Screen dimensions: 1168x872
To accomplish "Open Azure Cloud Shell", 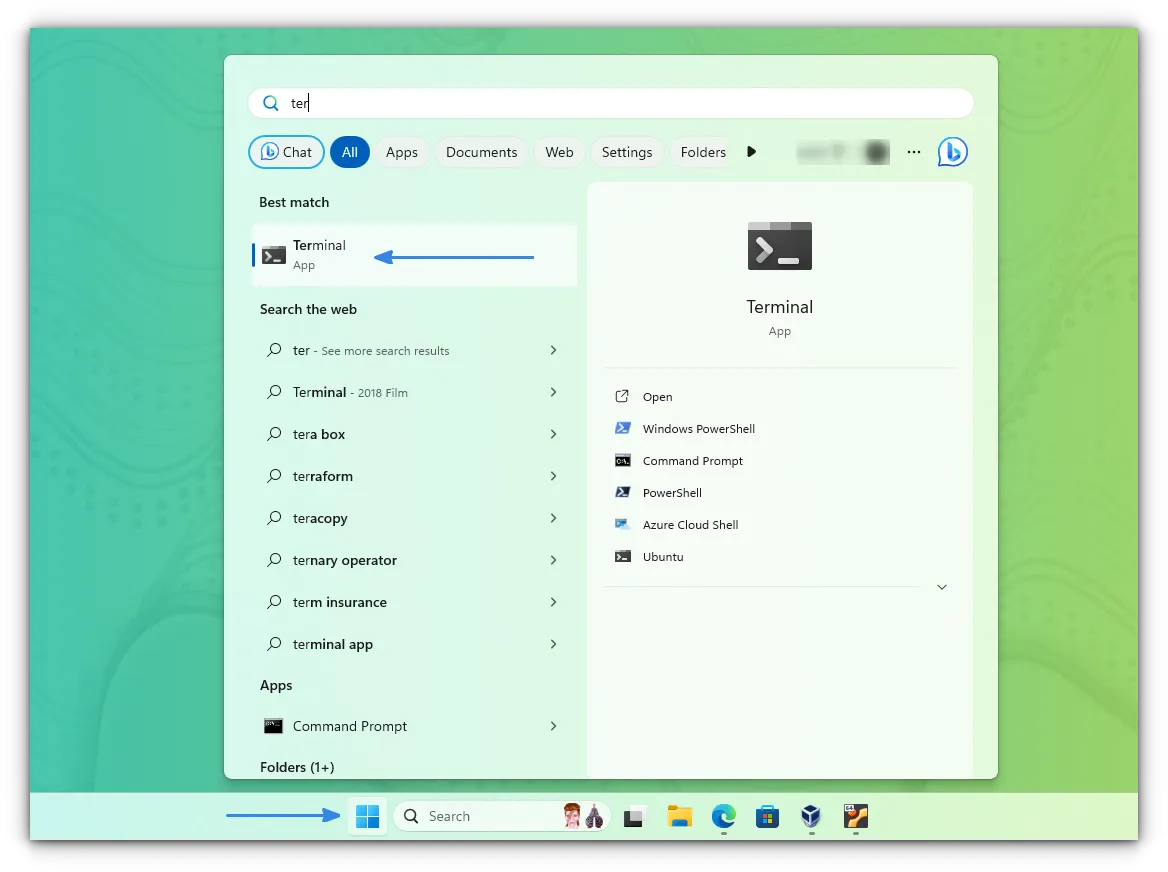I will 692,524.
